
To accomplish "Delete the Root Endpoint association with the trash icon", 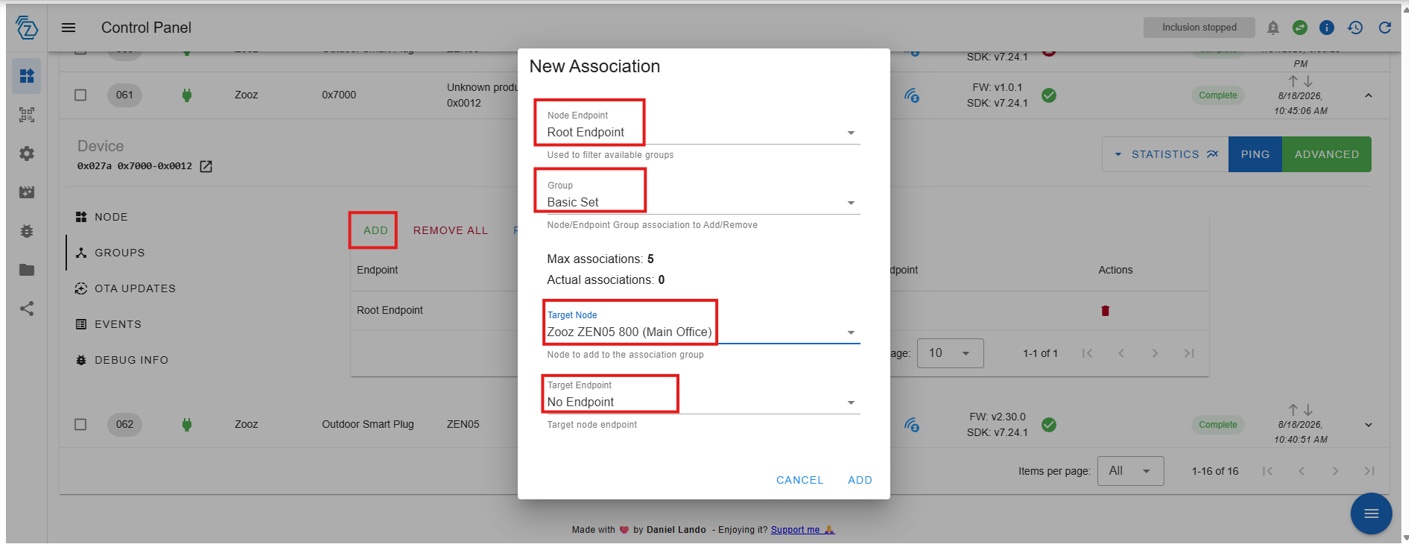I will [1105, 310].
